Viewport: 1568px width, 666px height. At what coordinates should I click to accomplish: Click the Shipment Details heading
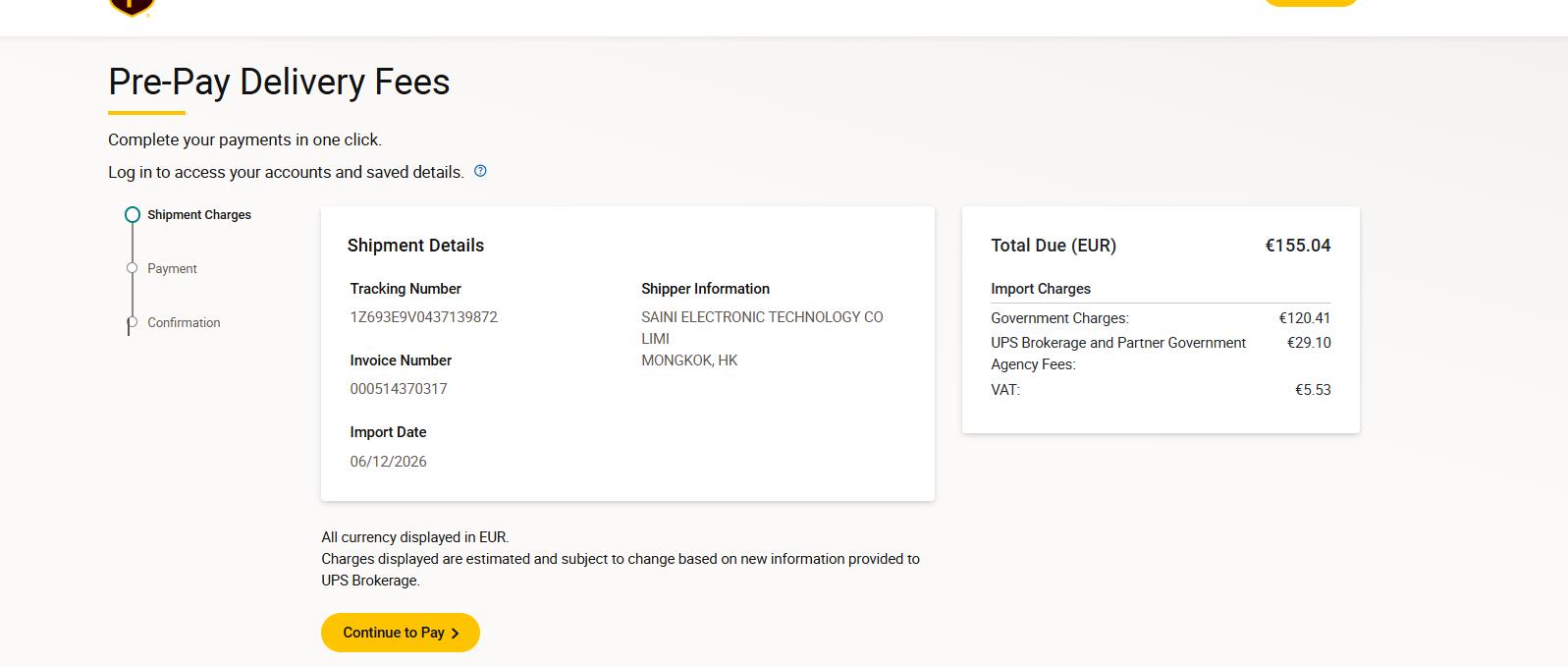tap(415, 246)
